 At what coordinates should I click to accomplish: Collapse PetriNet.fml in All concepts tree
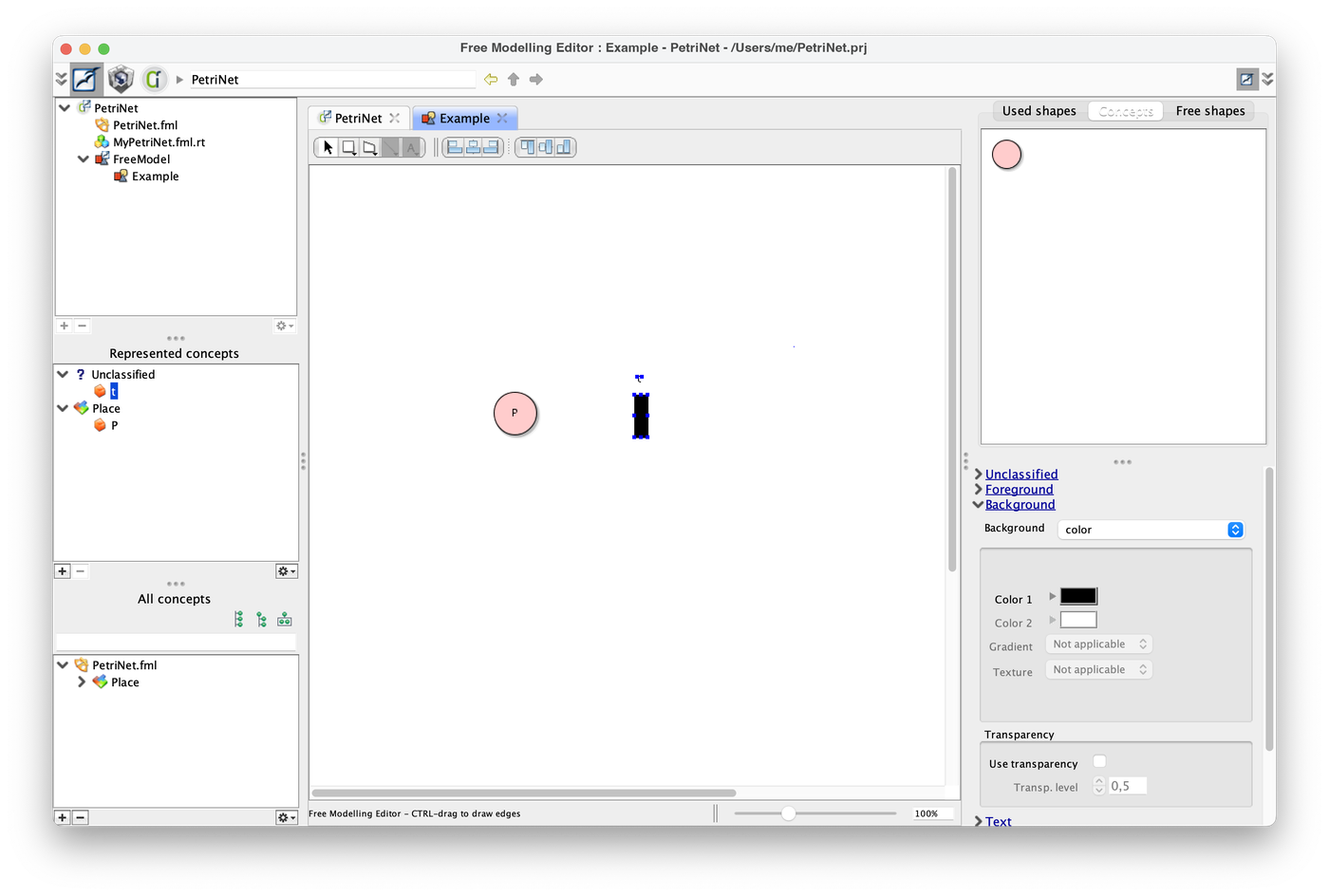[63, 665]
